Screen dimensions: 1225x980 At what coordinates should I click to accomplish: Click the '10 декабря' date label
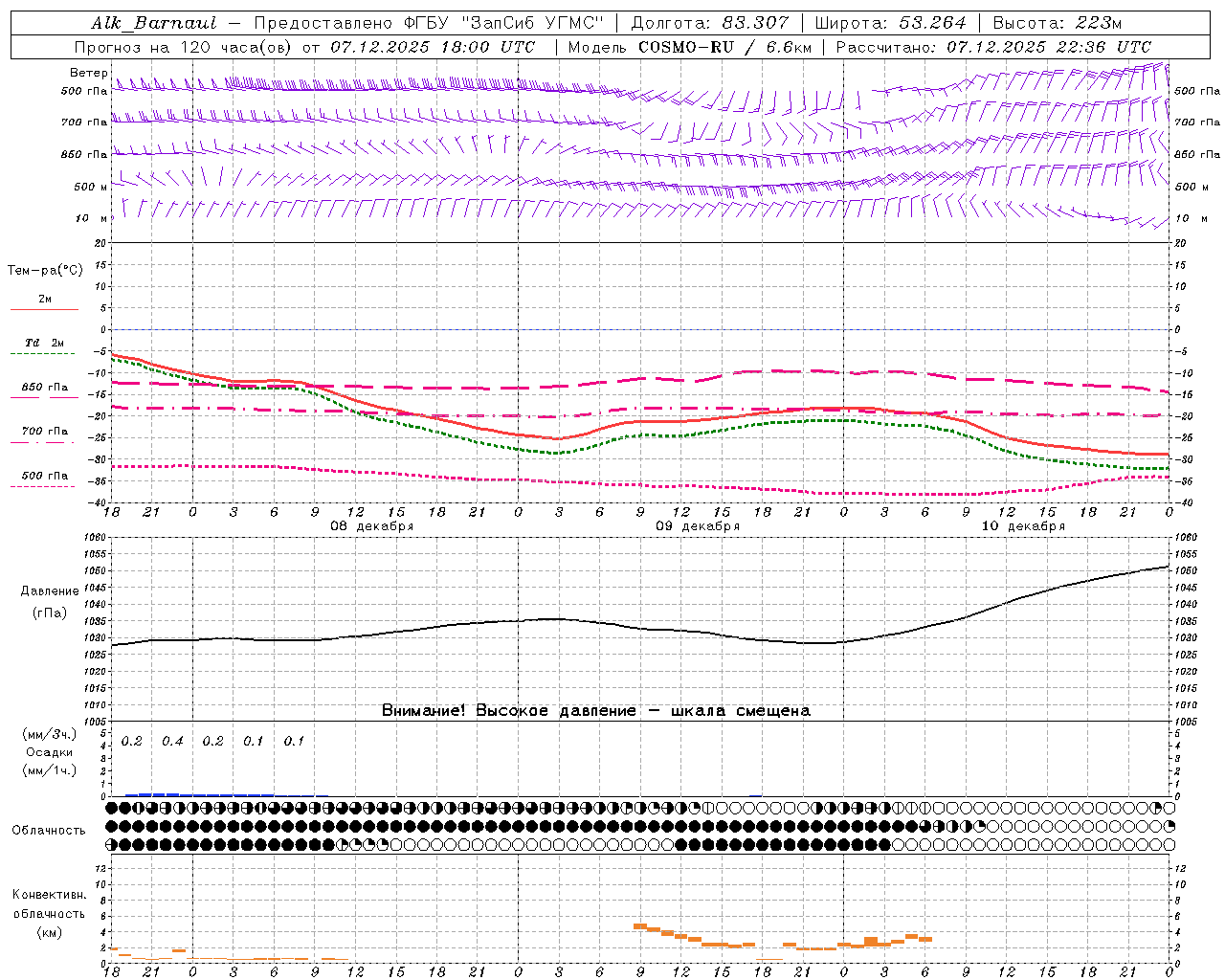[x=1023, y=526]
